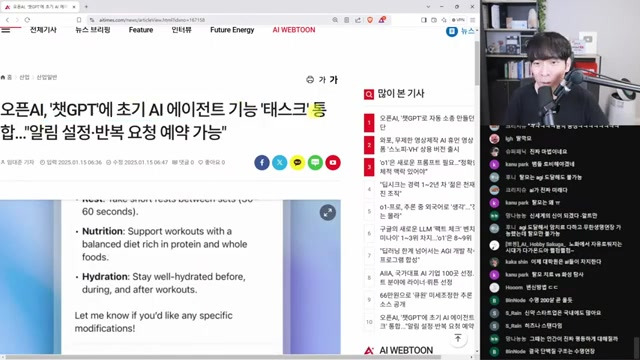Expand the article image to fullscreen

328,213
